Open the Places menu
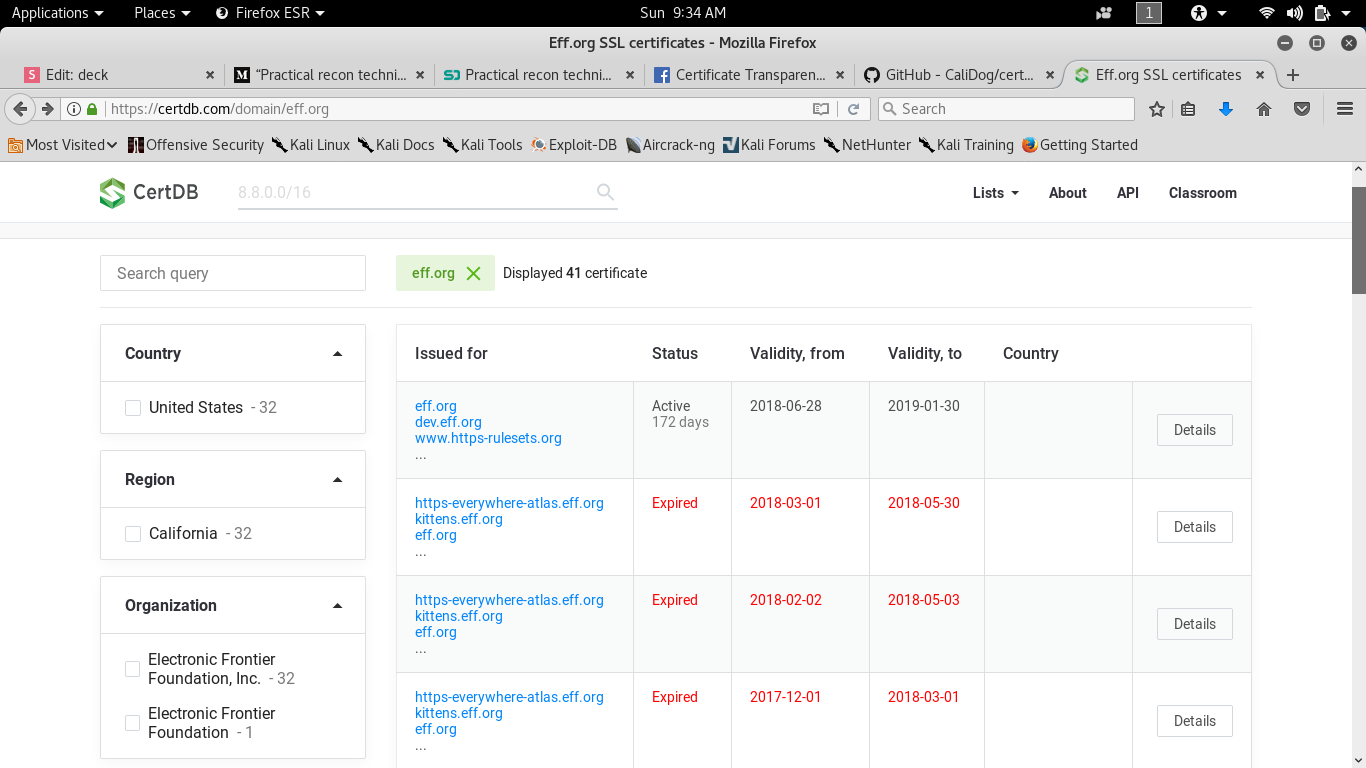 162,13
